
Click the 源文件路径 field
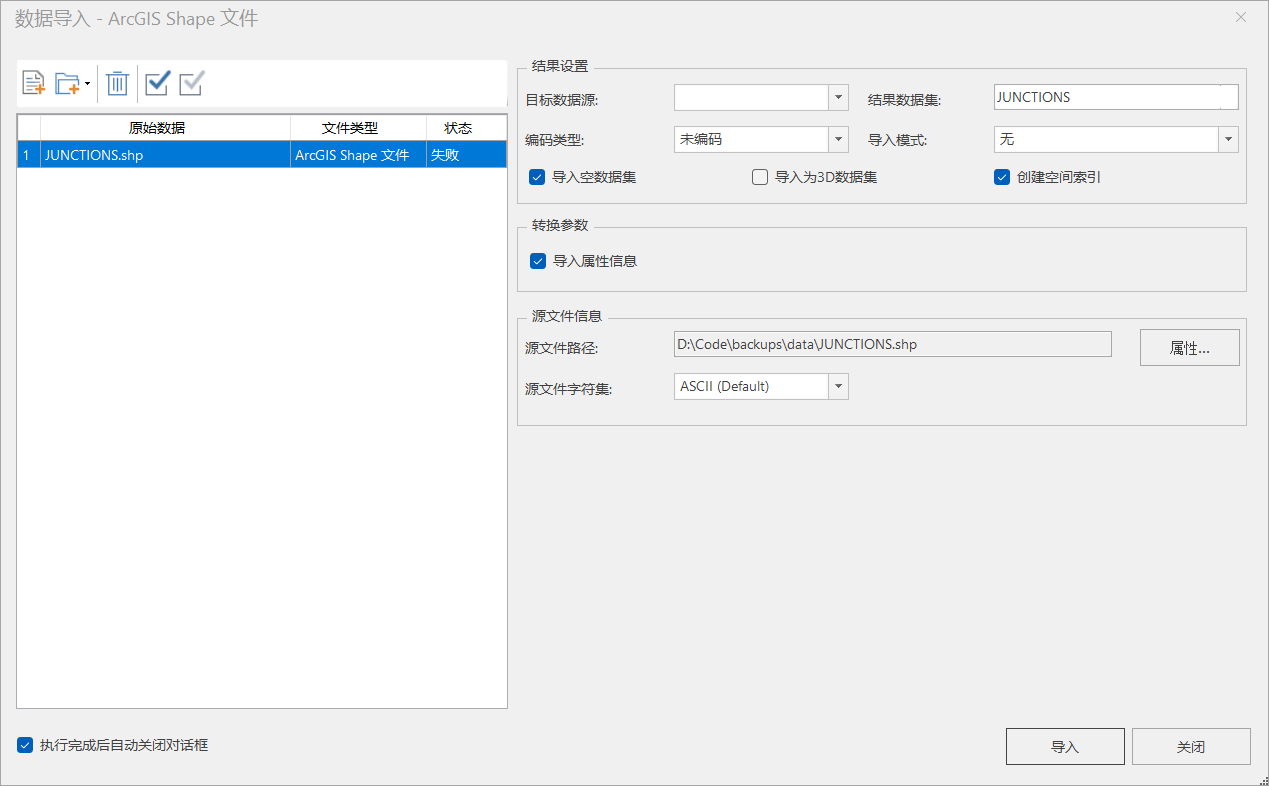tap(893, 344)
